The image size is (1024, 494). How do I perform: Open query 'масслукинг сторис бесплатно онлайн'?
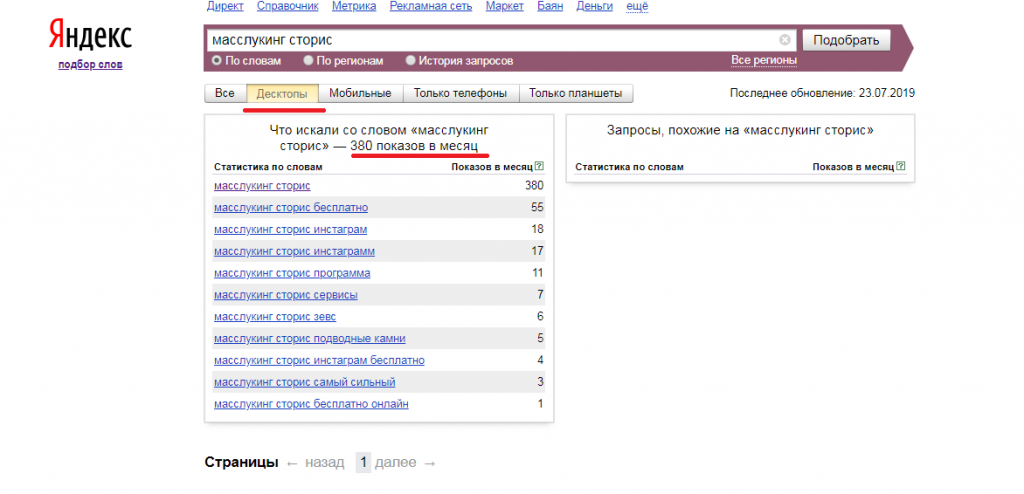pyautogui.click(x=311, y=404)
